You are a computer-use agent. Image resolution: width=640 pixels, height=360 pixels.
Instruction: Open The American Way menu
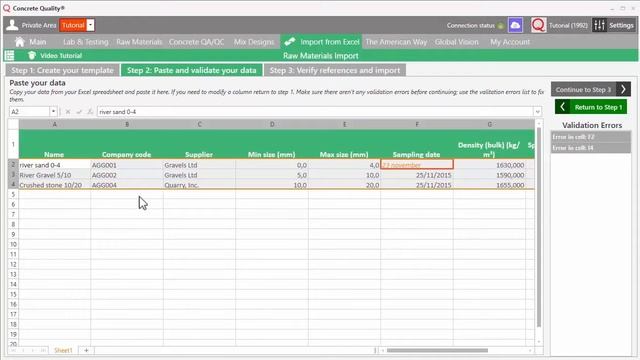click(396, 42)
